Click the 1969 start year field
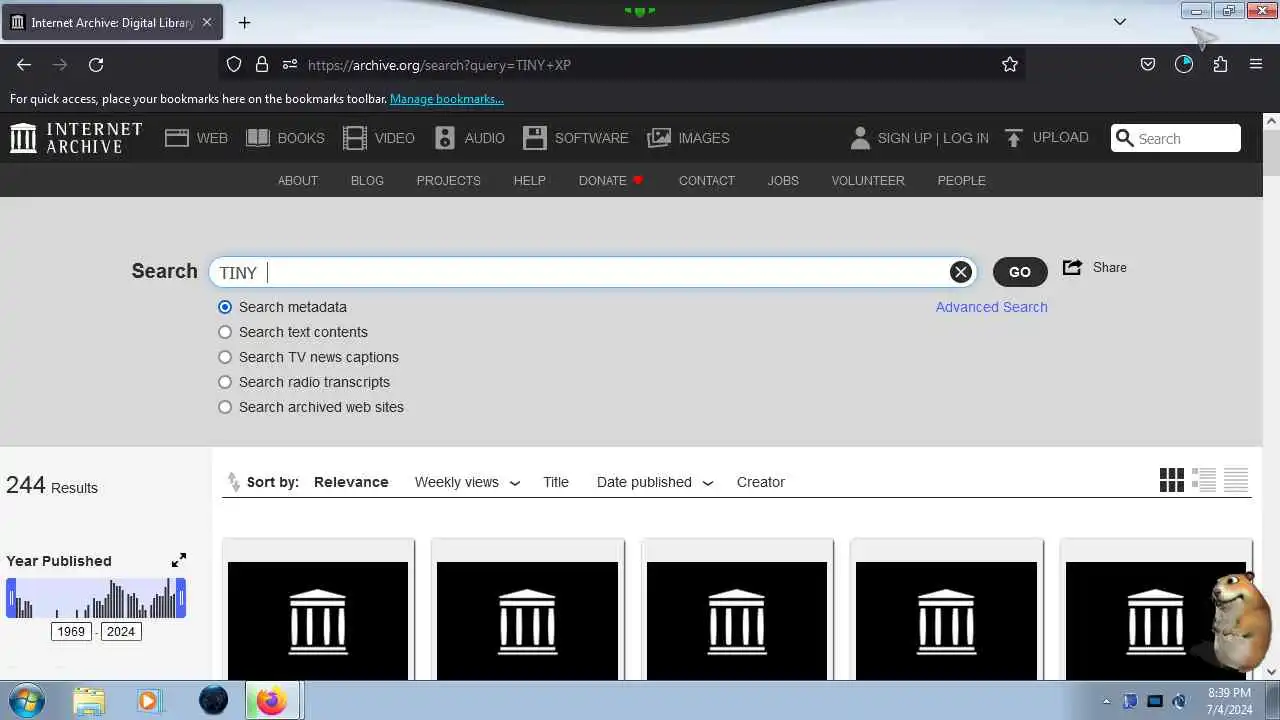 tap(71, 631)
